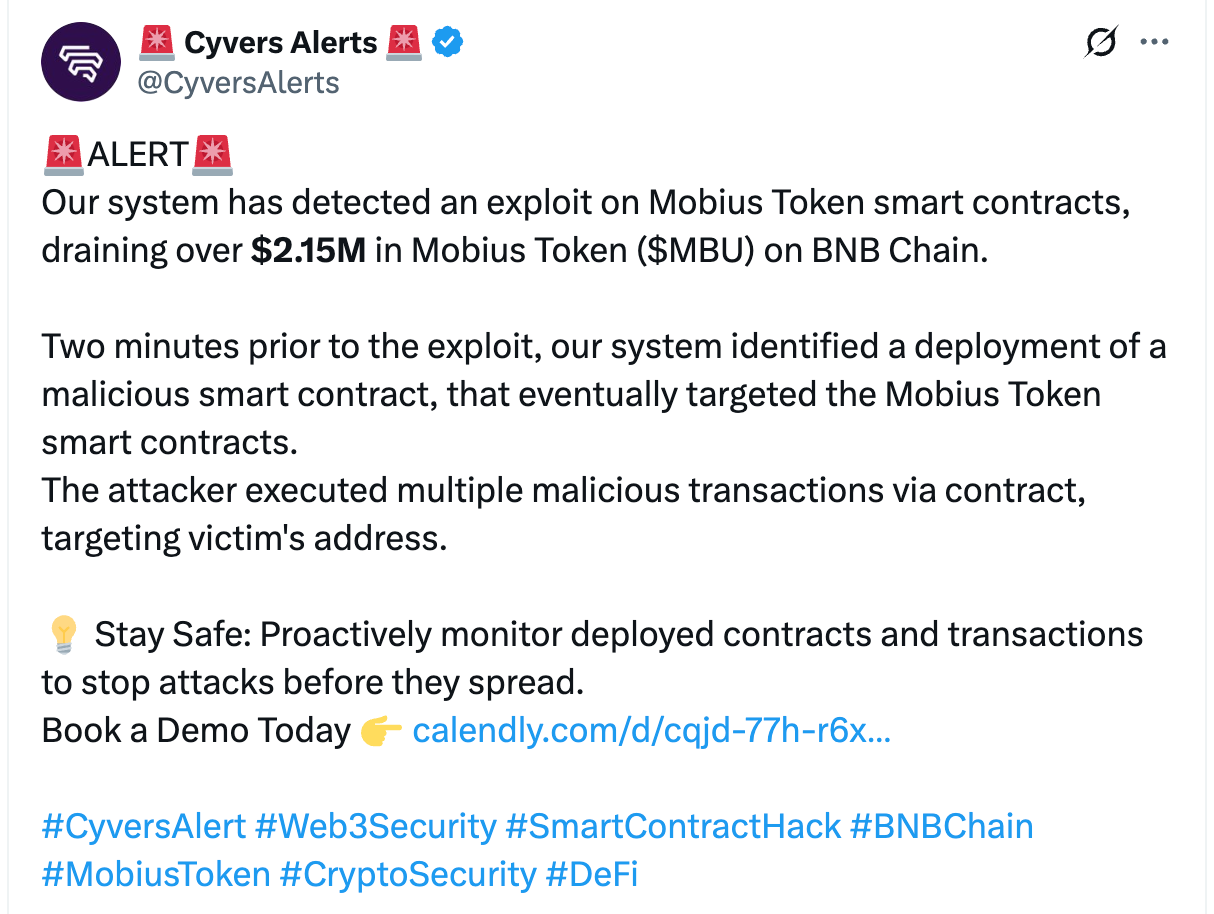Open the Grok actions icon
This screenshot has width=1214, height=914.
pyautogui.click(x=1100, y=42)
